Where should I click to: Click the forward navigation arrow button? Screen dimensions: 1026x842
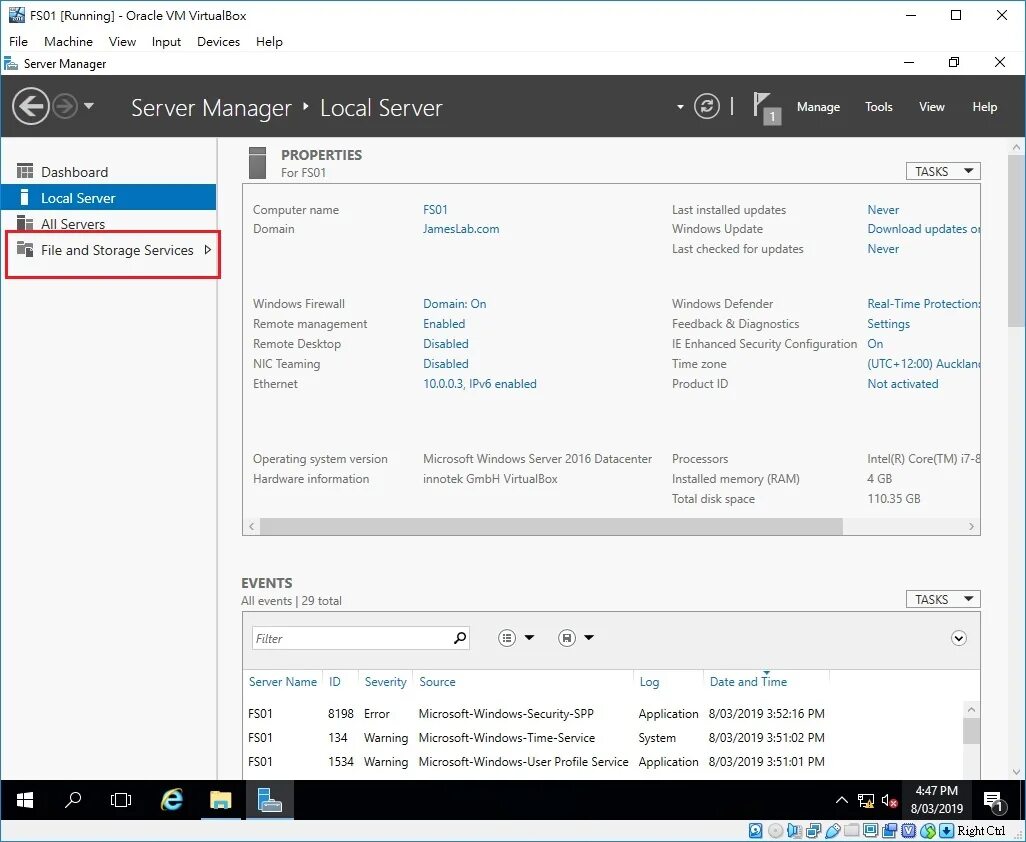[x=65, y=106]
